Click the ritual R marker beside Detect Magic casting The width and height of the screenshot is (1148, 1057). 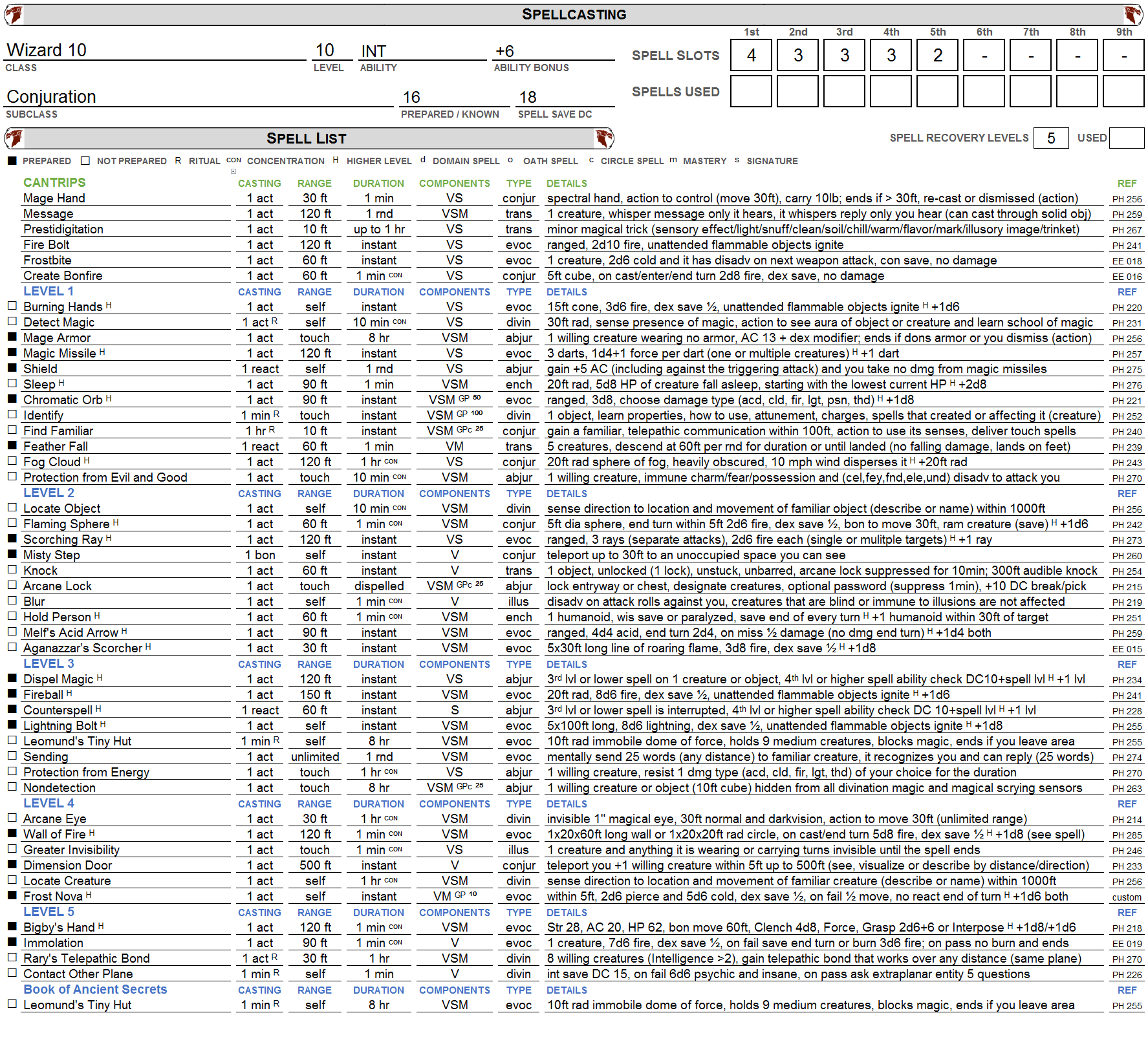tap(274, 321)
